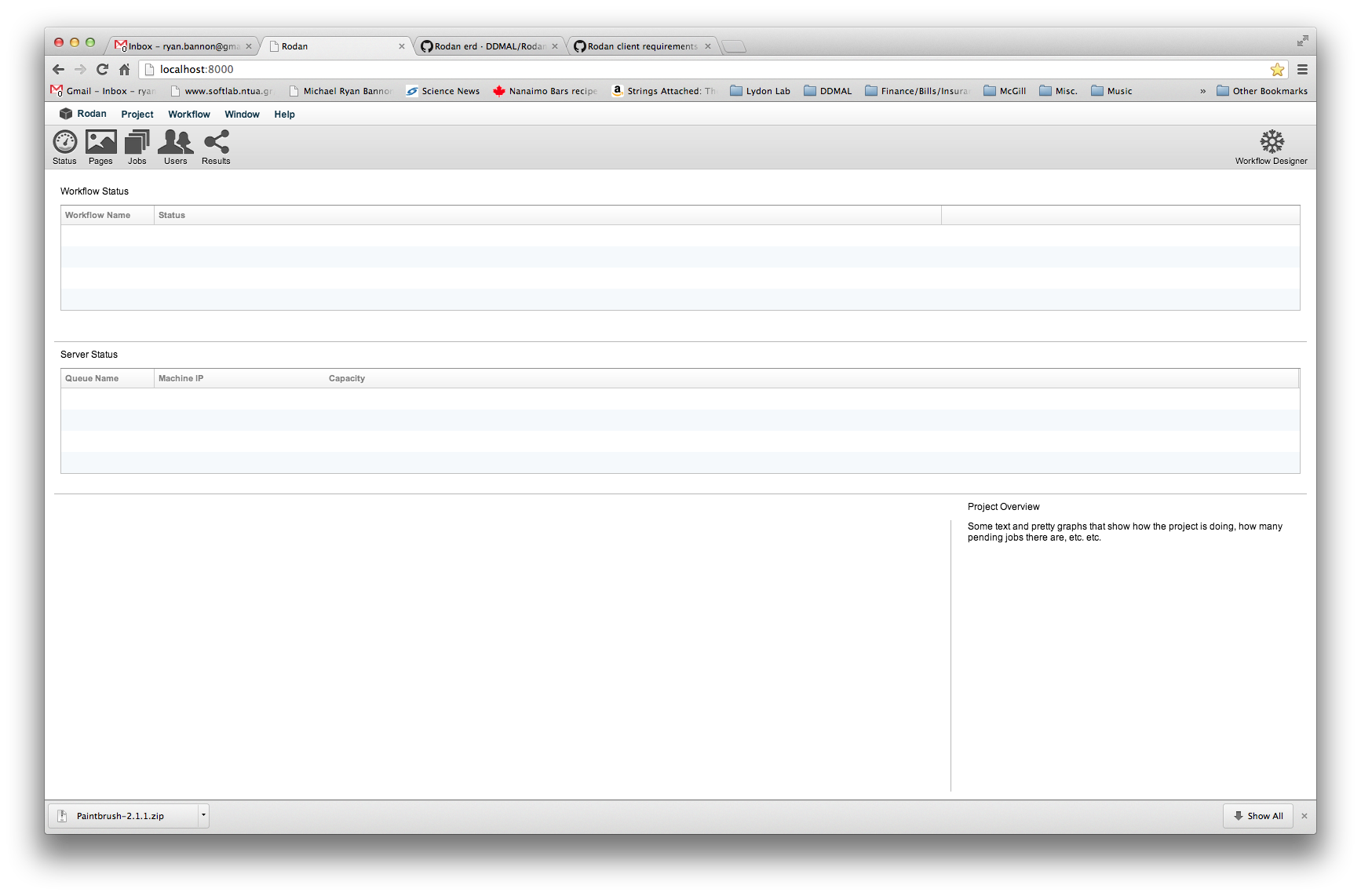Sort by workflow Status column header
The image size is (1361, 896).
(x=548, y=215)
